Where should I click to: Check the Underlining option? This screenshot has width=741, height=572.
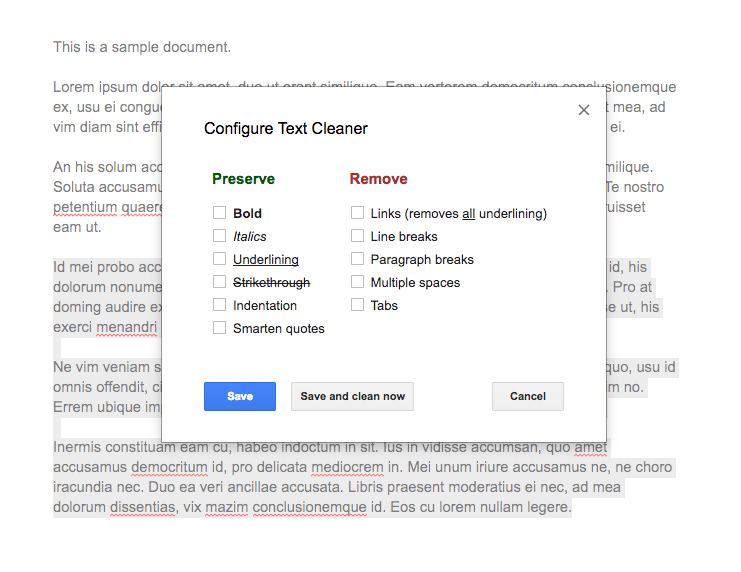tap(219, 259)
